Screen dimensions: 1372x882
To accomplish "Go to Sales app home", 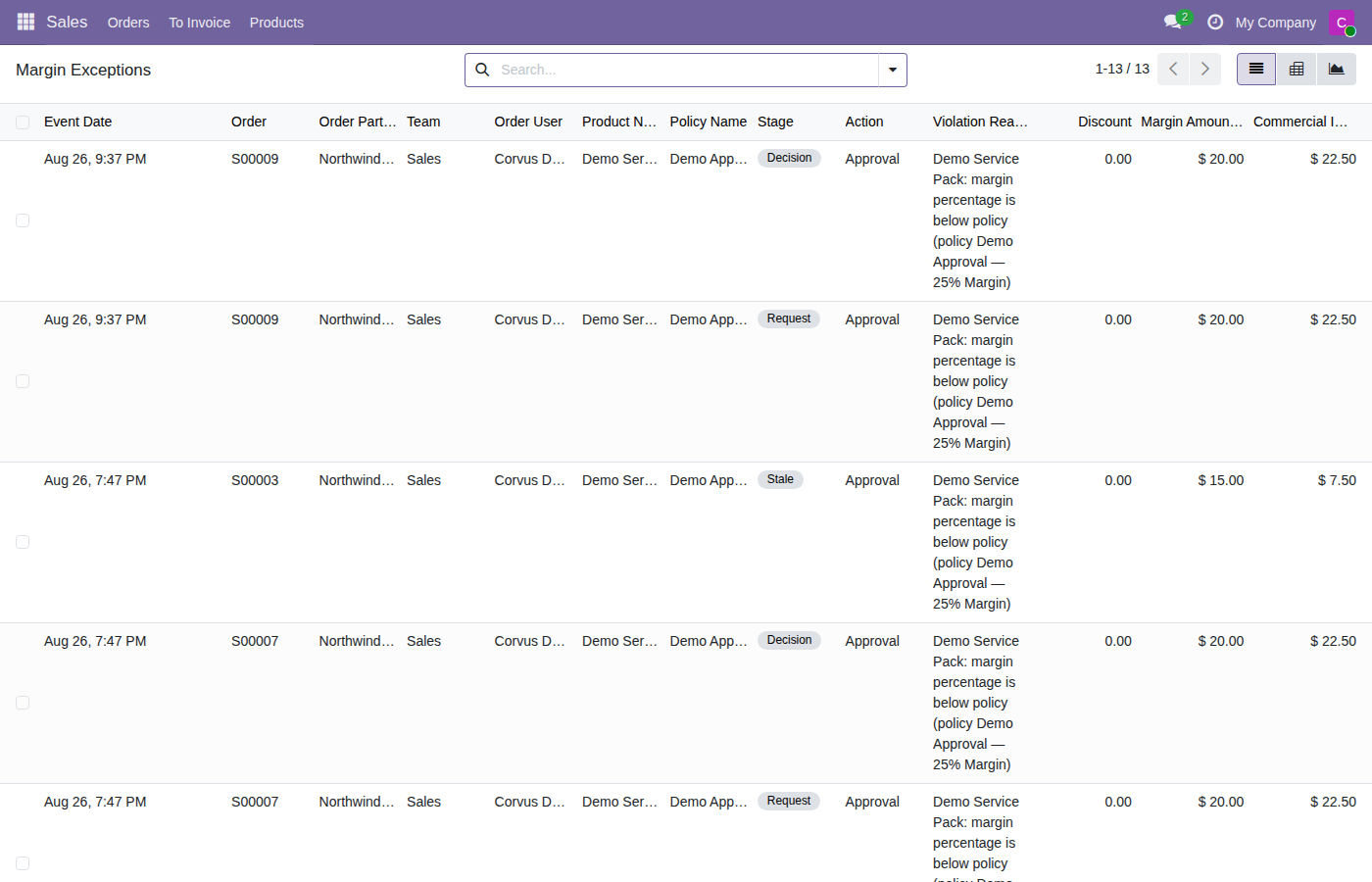I will (67, 22).
